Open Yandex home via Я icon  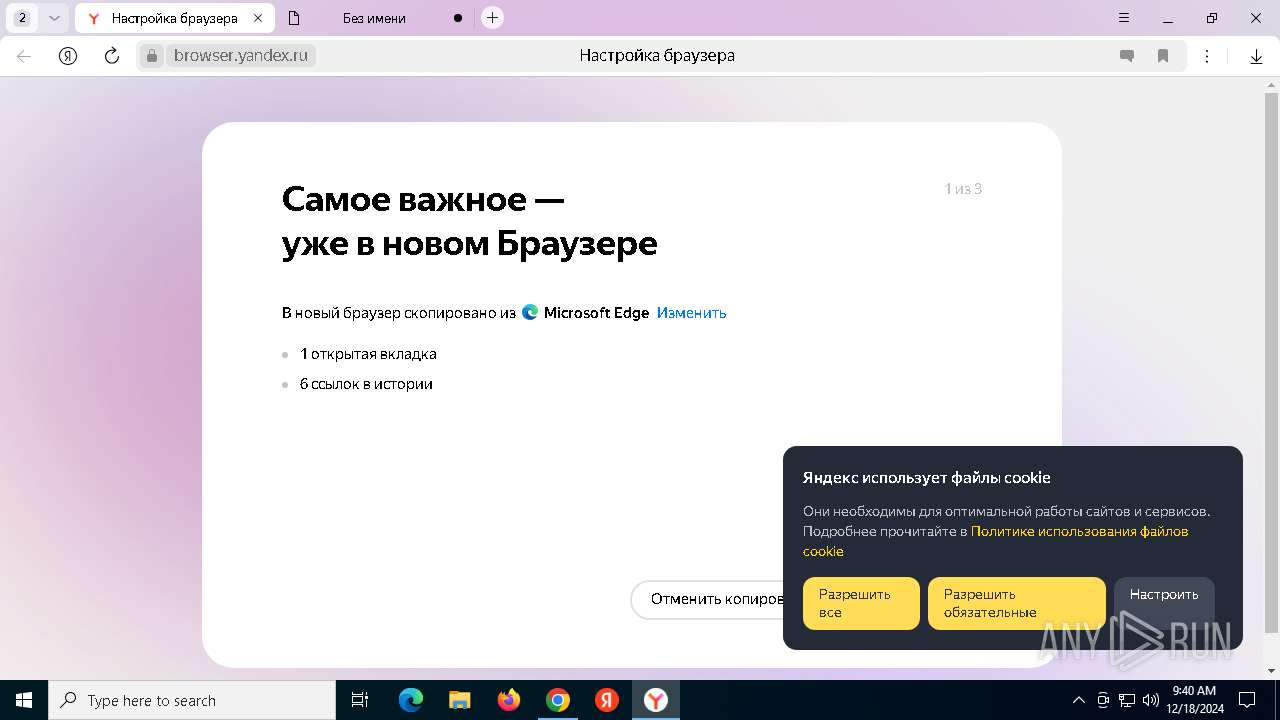[x=68, y=56]
